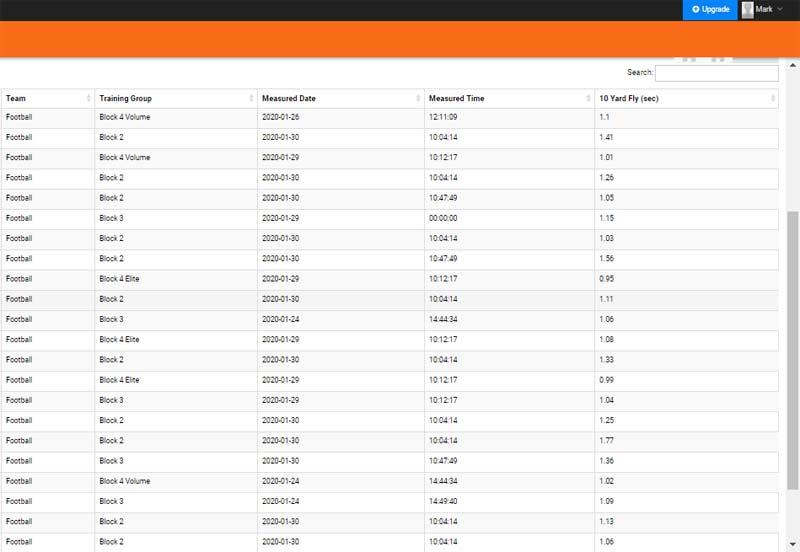The height and width of the screenshot is (552, 800).
Task: Click the 1.02 fly time value
Action: (606, 481)
